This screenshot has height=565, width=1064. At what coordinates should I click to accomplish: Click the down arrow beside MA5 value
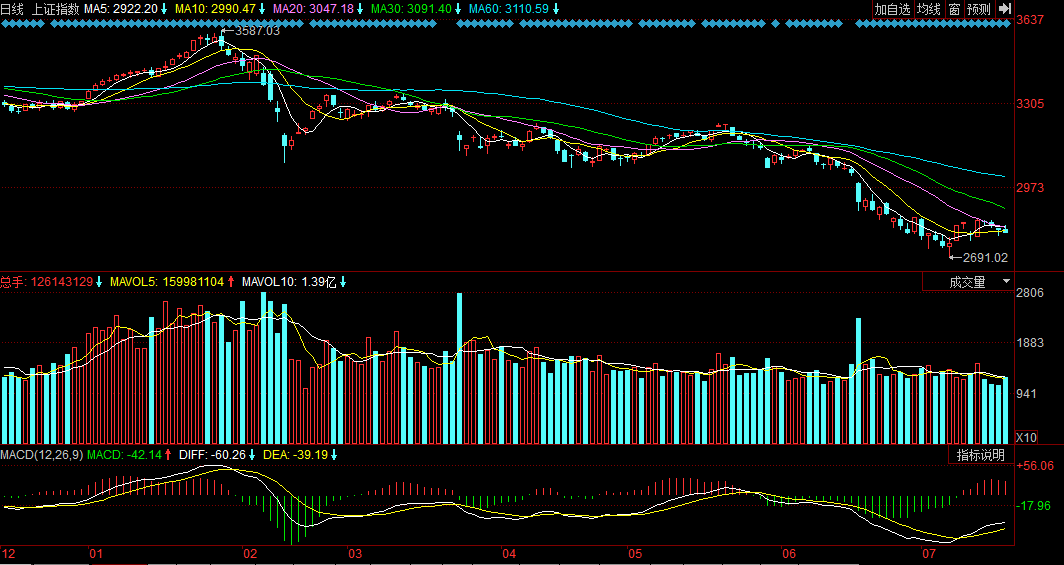point(165,9)
